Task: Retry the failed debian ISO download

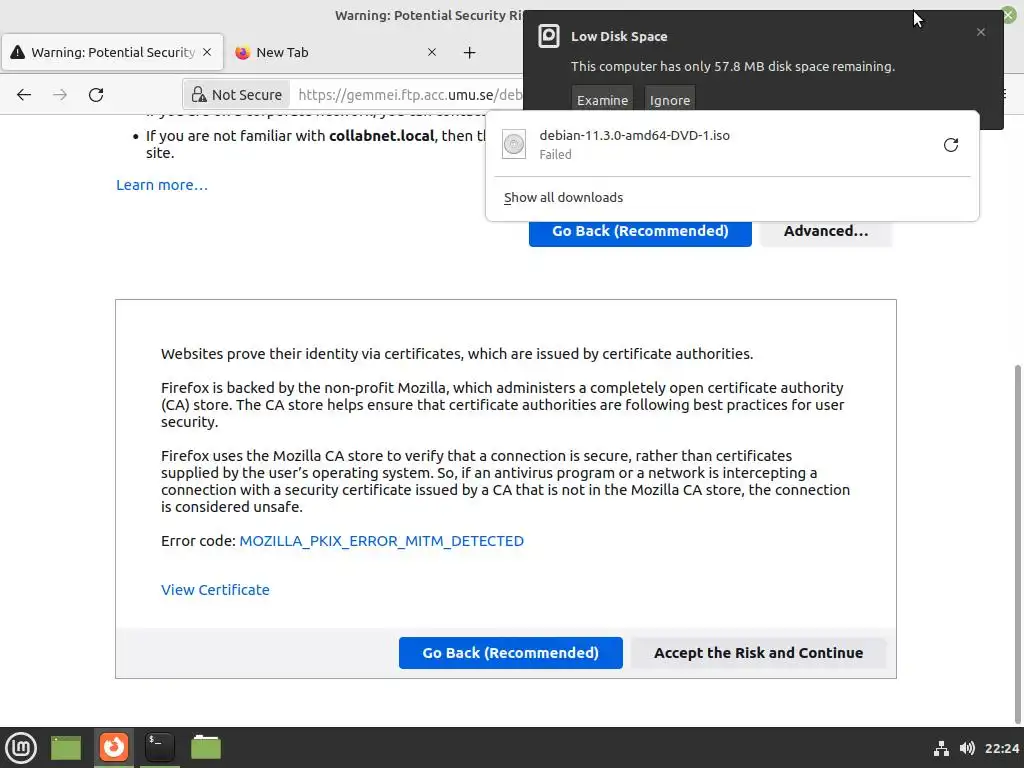Action: [951, 145]
